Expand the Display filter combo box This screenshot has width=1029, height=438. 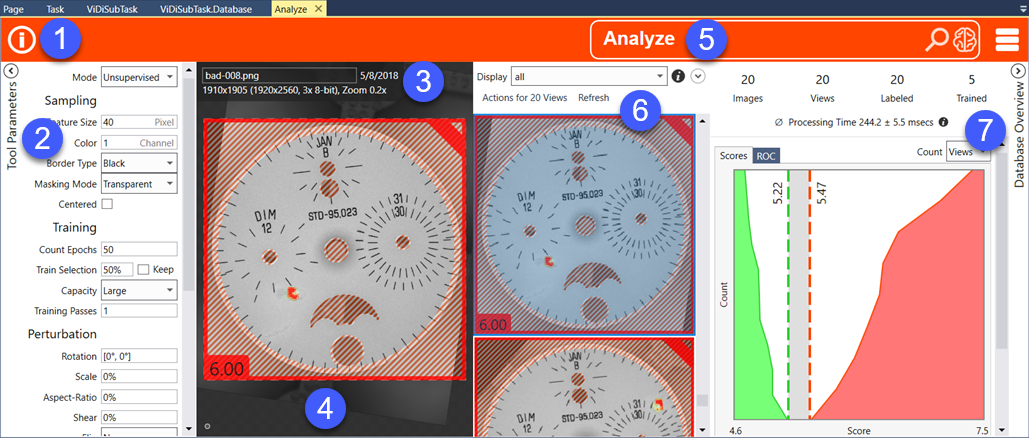(660, 76)
